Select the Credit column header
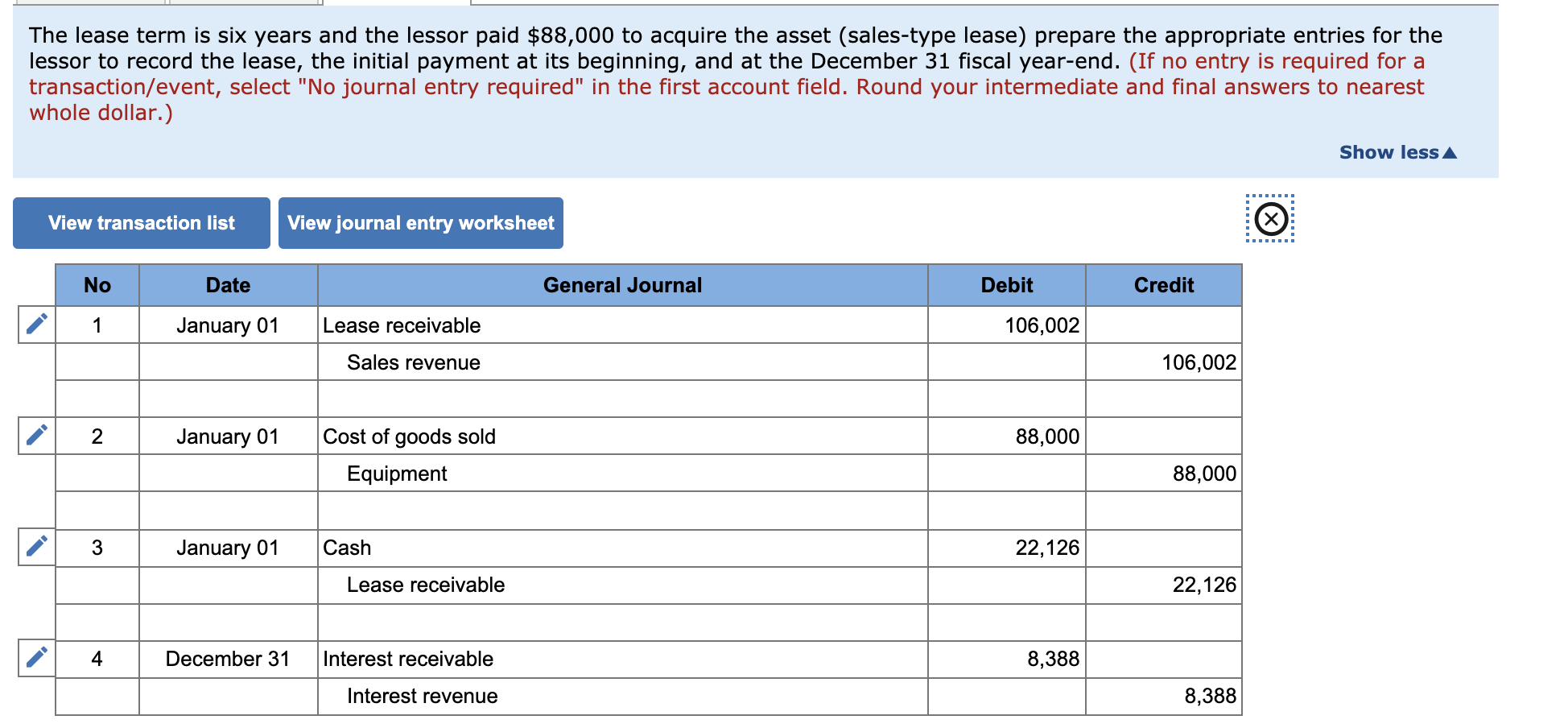The height and width of the screenshot is (728, 1568). [1164, 285]
